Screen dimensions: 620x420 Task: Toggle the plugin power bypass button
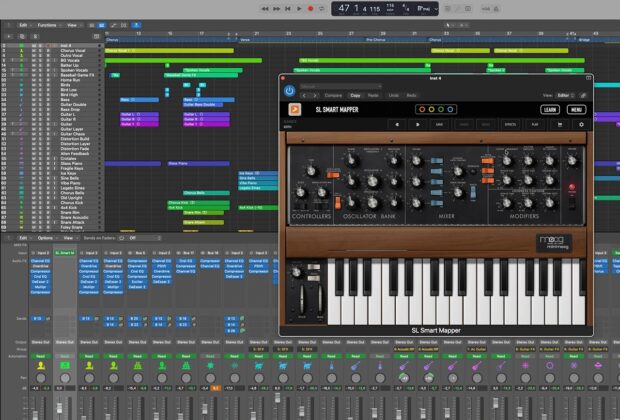click(x=289, y=91)
